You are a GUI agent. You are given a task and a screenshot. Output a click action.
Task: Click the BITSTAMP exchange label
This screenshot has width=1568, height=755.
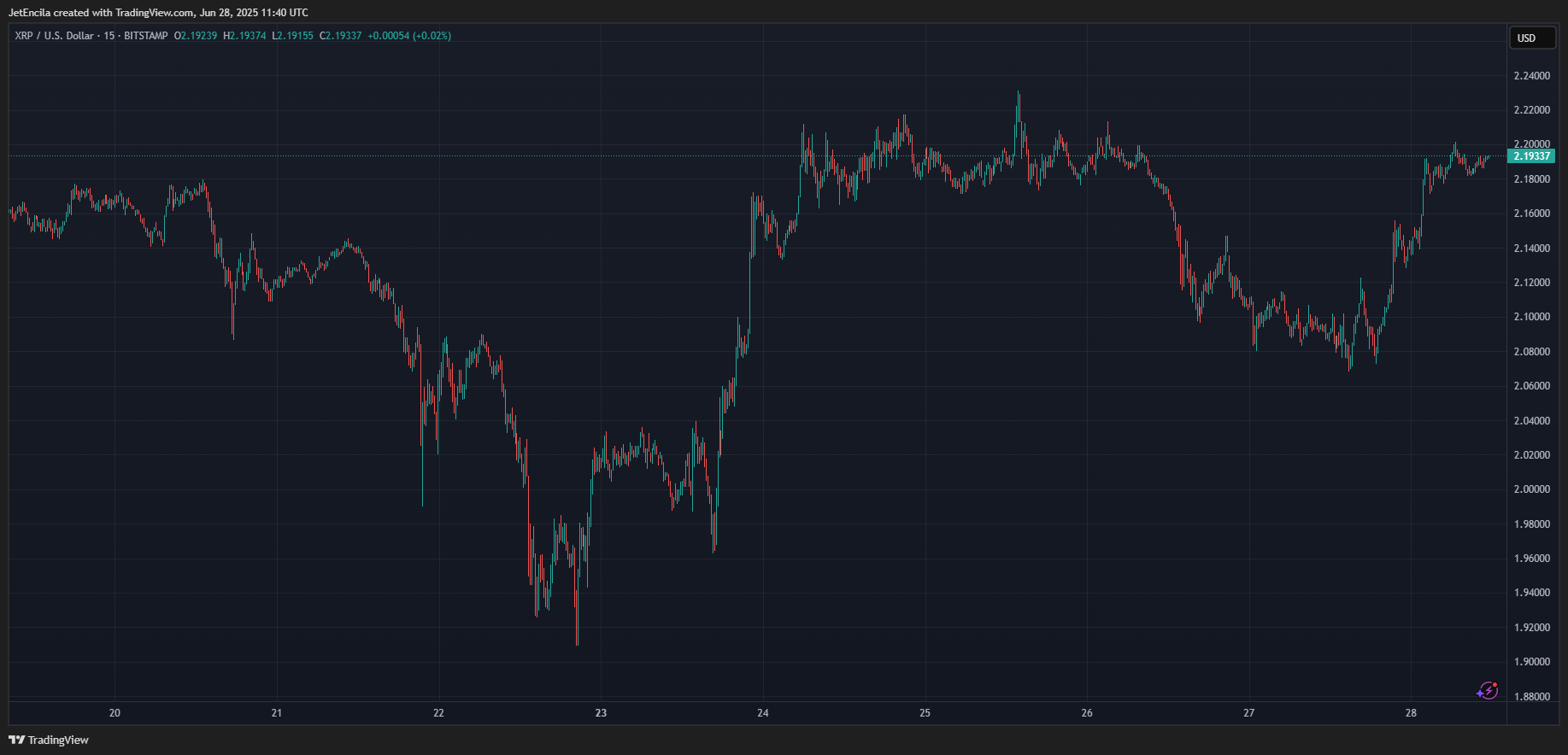(146, 36)
